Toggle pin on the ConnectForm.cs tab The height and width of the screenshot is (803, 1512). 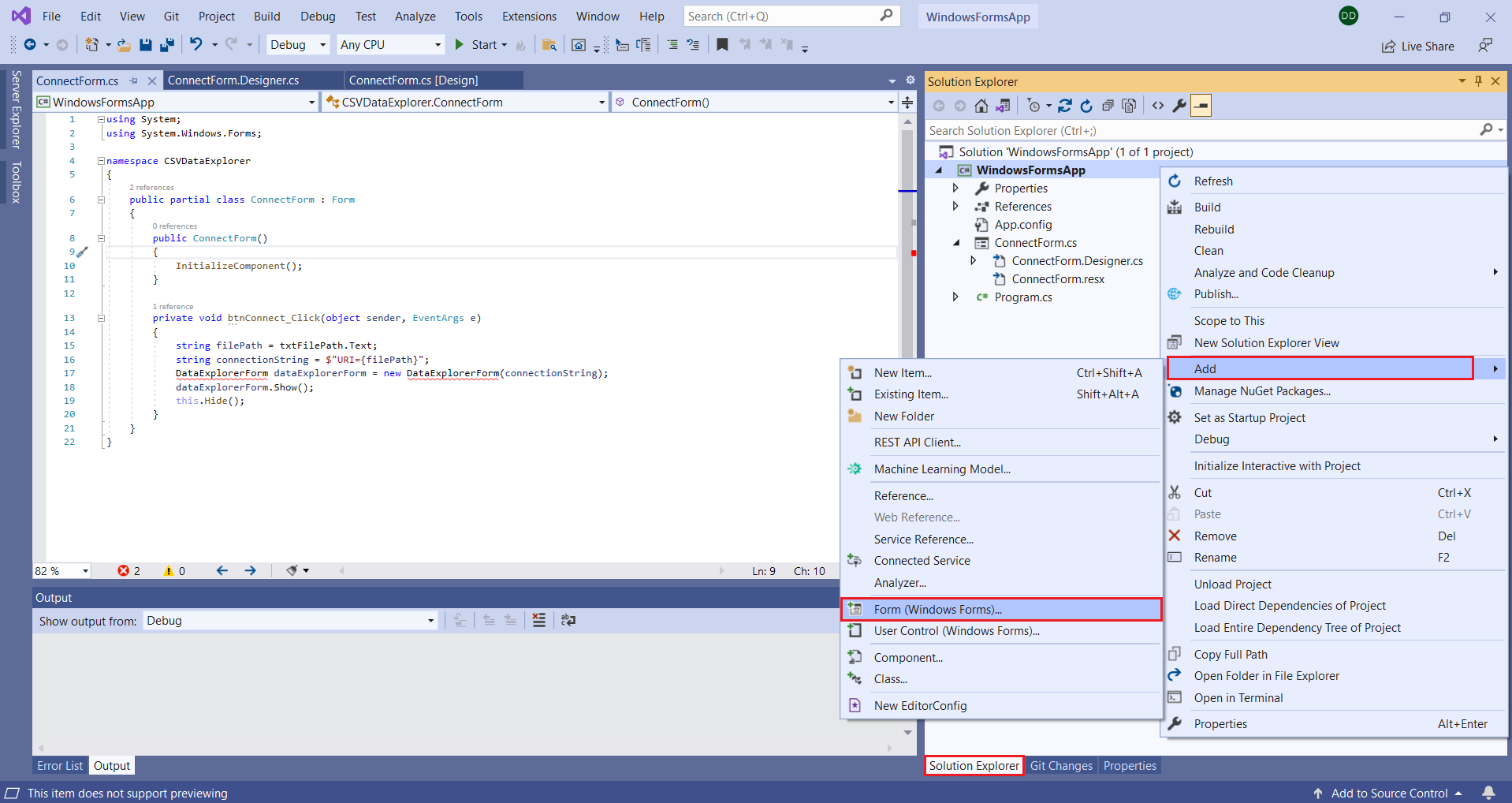click(133, 80)
